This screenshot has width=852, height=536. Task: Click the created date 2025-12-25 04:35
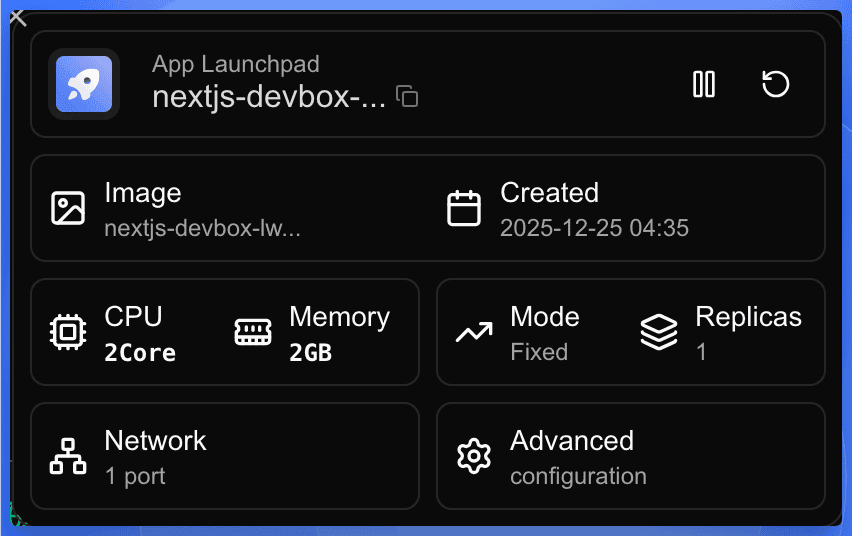(594, 228)
